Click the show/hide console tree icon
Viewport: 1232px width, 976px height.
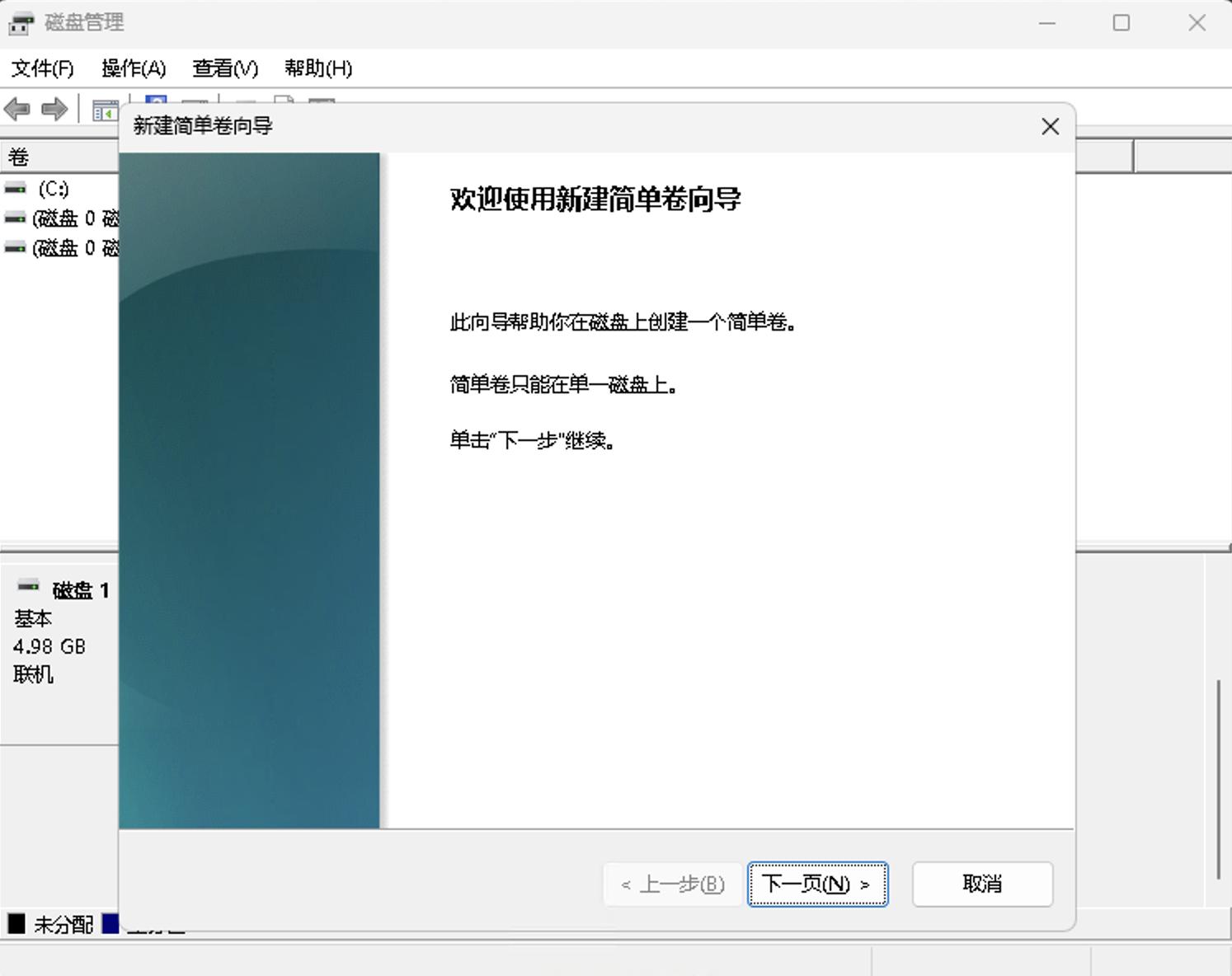tap(104, 110)
